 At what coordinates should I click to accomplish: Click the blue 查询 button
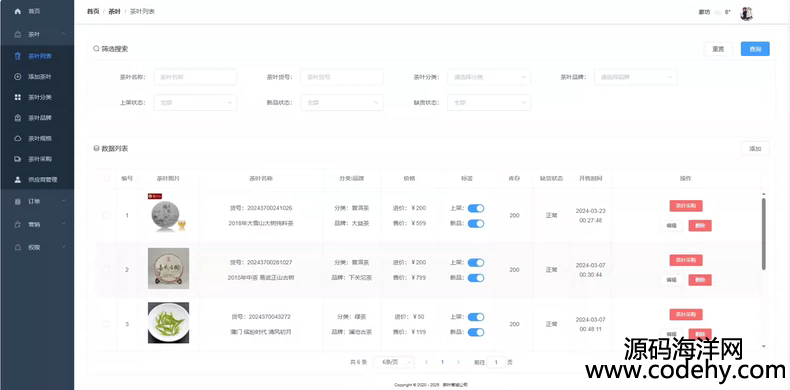pos(755,49)
